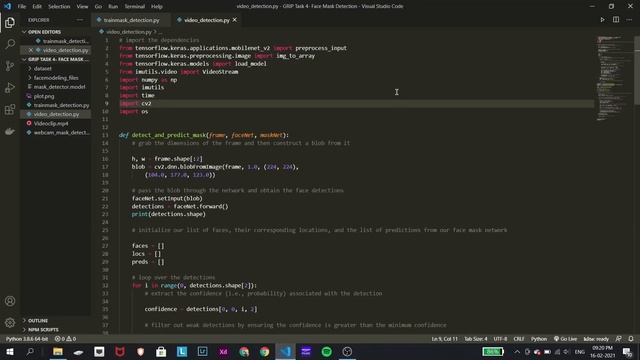Switch to Visual Studio Code taskbar icon
This screenshot has height=360, width=640.
(285, 351)
